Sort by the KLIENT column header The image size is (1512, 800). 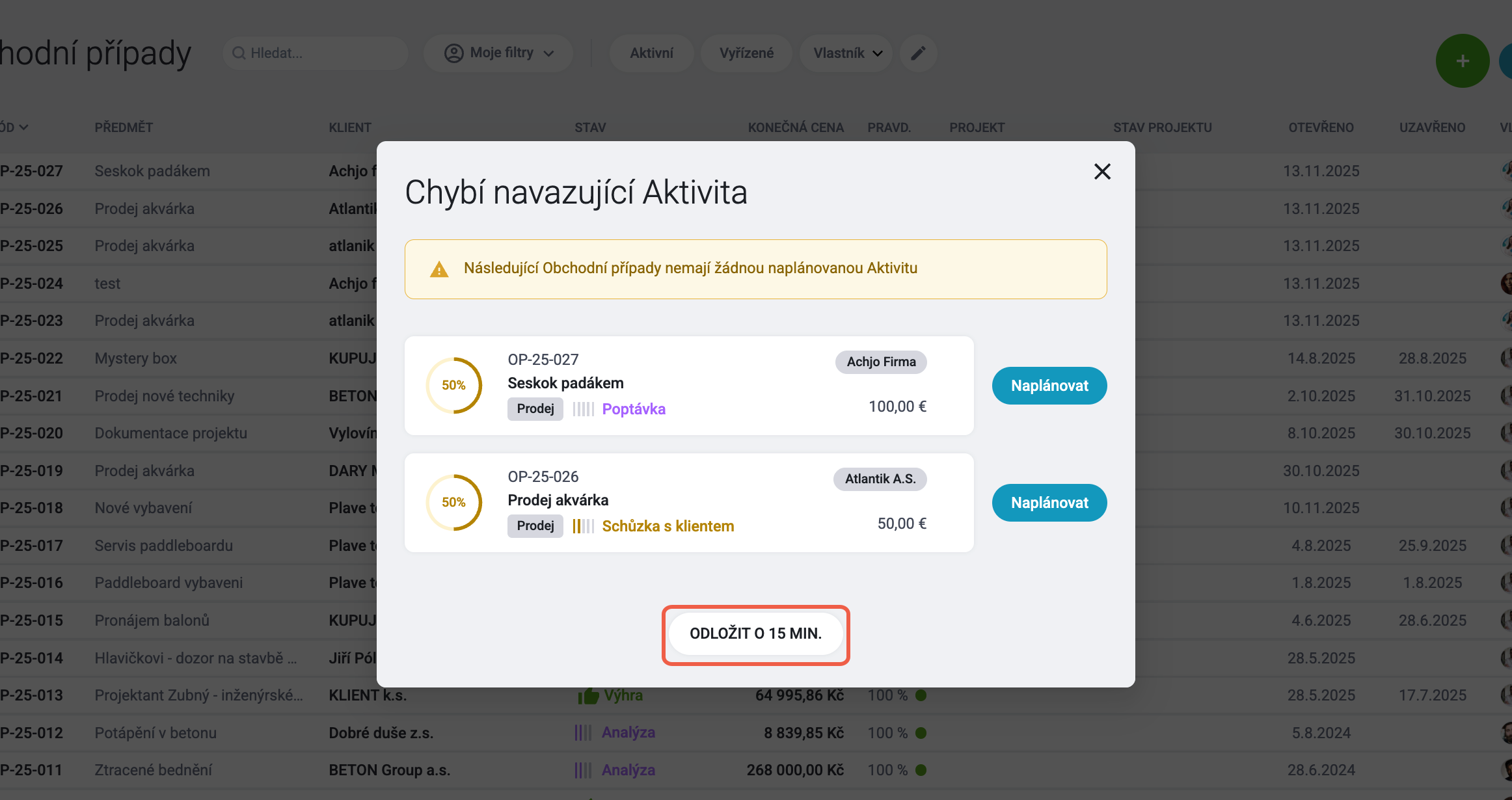350,127
